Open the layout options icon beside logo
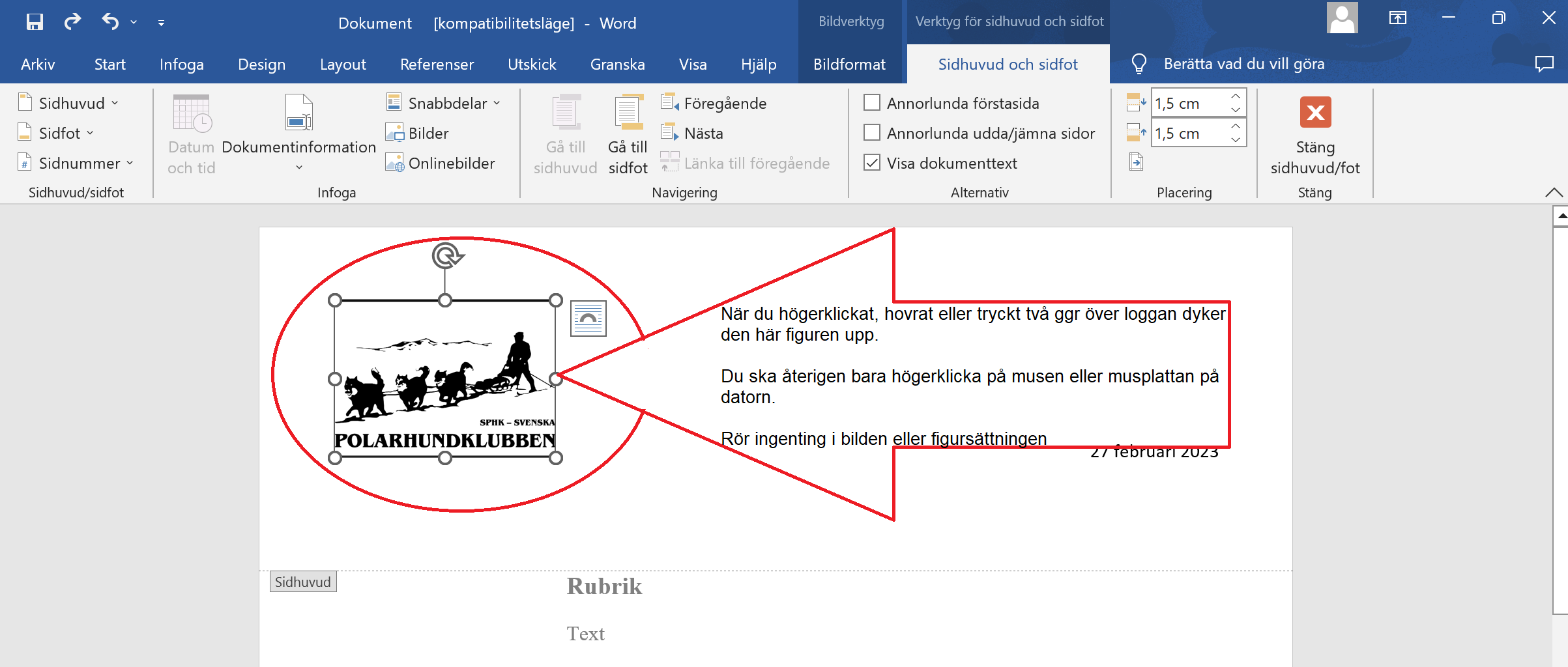 pyautogui.click(x=588, y=319)
